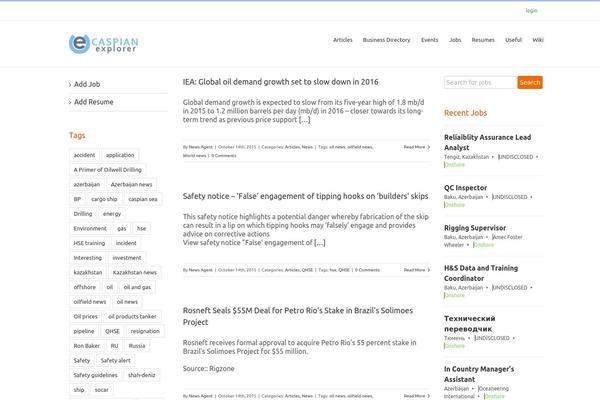
Task: Click the Caspian Explorer logo
Action: [x=104, y=44]
